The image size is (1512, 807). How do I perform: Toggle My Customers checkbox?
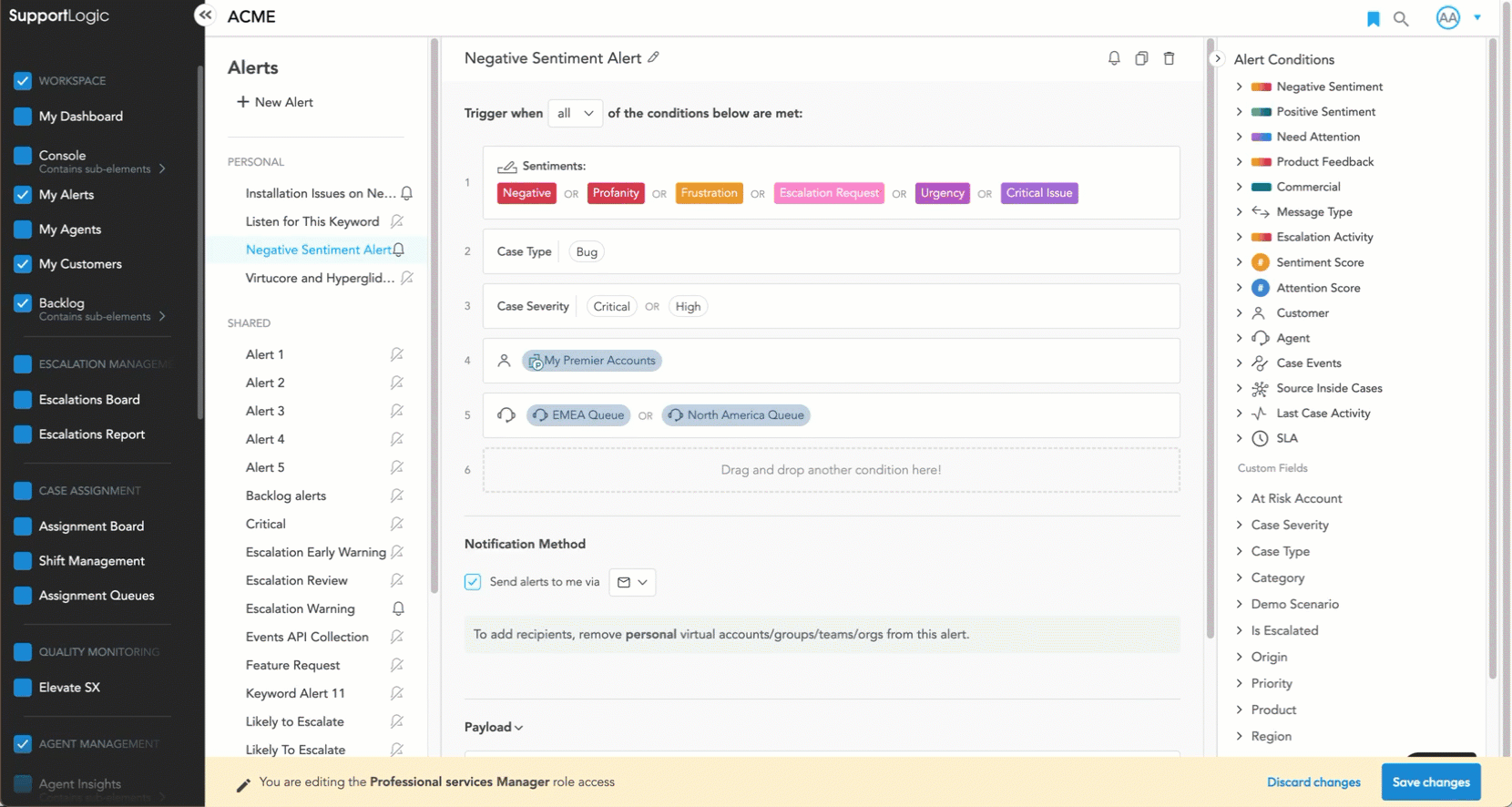[23, 264]
